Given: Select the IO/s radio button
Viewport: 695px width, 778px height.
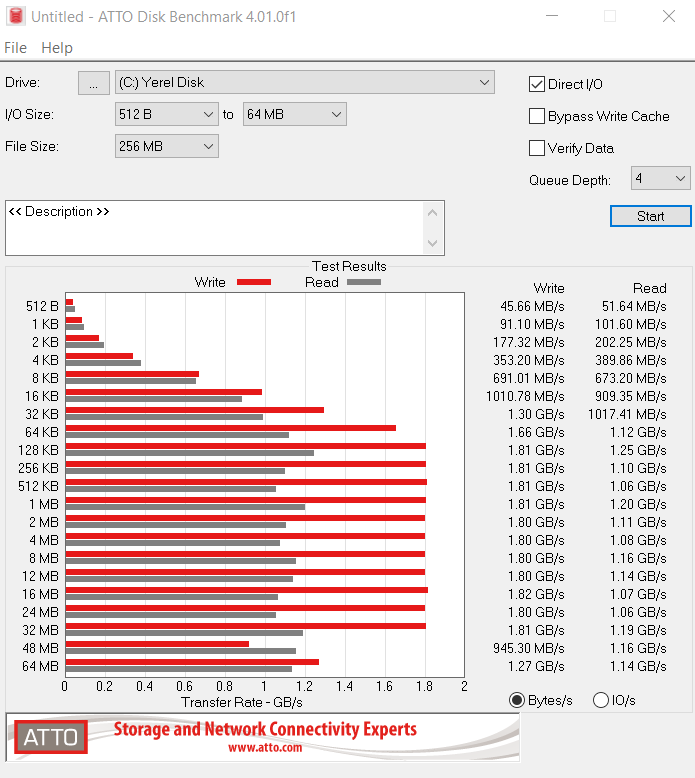Looking at the screenshot, I should [601, 700].
